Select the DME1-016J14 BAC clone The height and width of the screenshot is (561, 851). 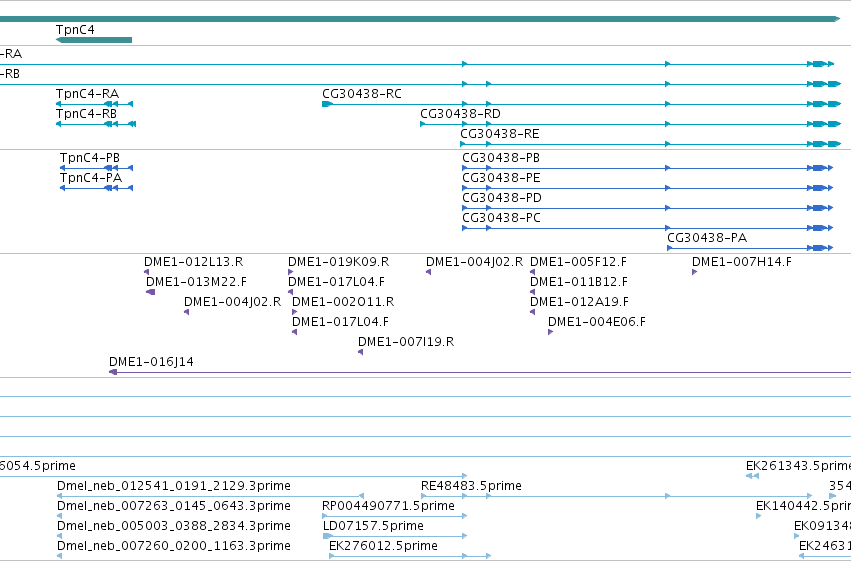pos(480,372)
